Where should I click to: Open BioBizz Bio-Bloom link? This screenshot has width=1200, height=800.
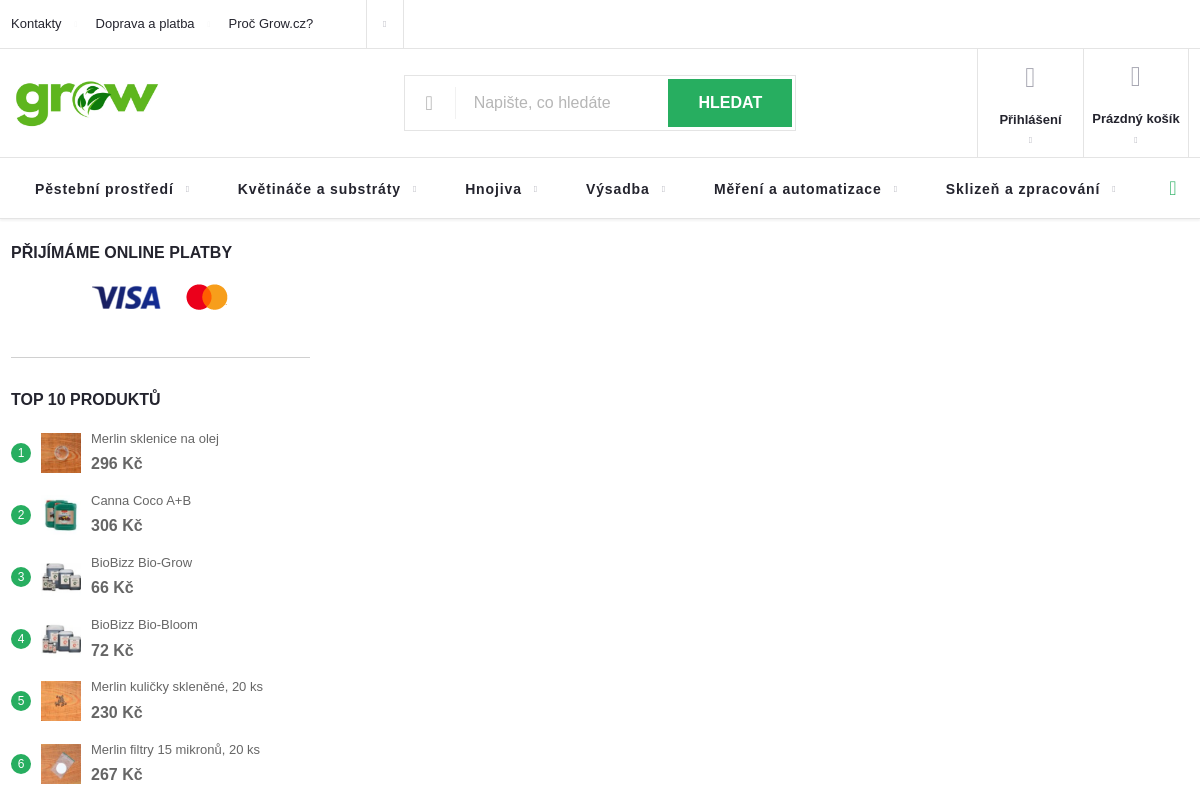pyautogui.click(x=144, y=625)
